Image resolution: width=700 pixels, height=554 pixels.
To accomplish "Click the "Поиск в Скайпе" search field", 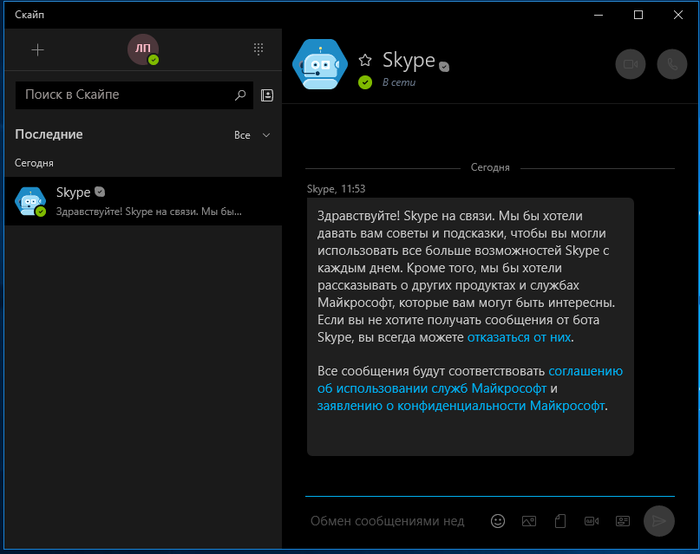I will coord(125,95).
